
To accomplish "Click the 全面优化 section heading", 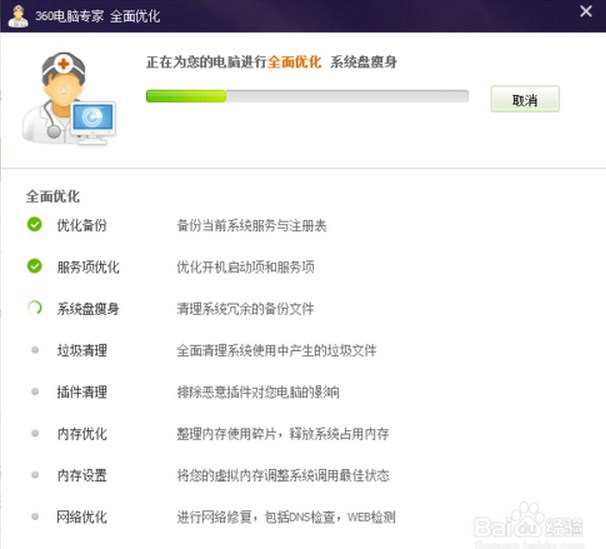I will coord(53,196).
